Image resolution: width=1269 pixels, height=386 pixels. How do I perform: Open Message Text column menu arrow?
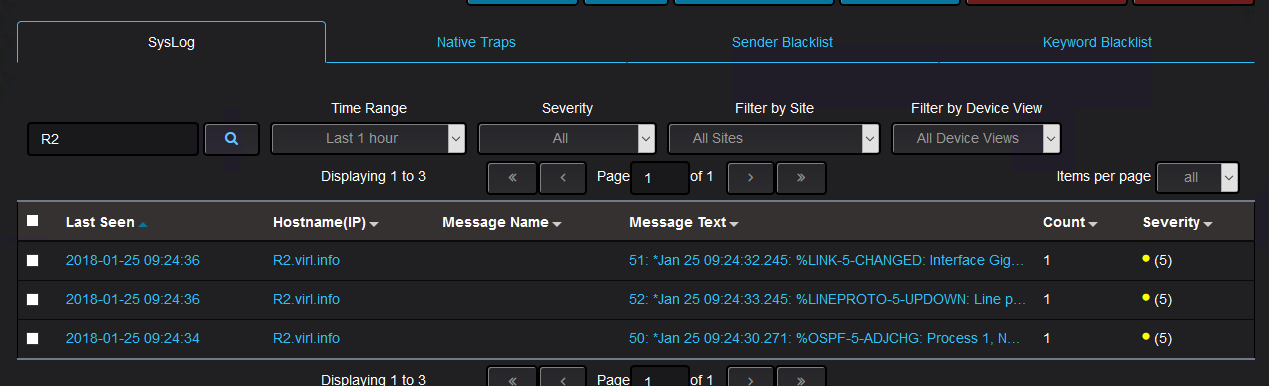click(734, 224)
